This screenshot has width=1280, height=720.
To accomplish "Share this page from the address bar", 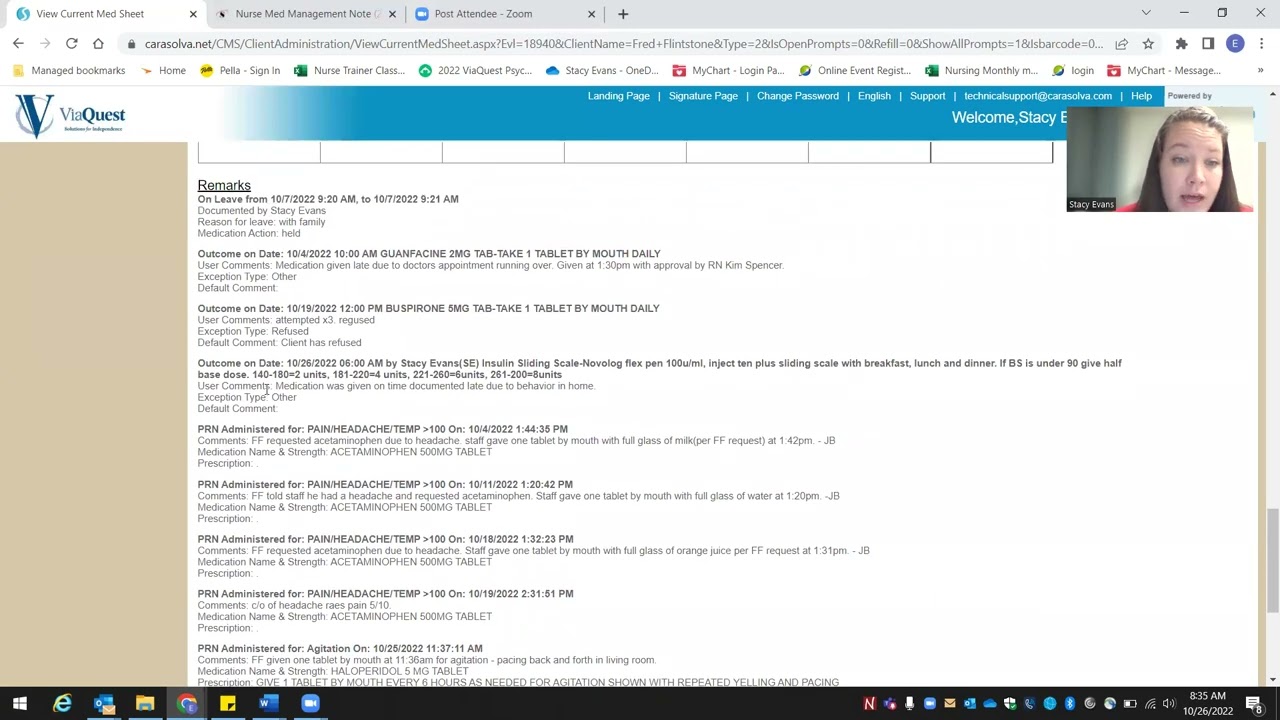I will pos(1121,44).
